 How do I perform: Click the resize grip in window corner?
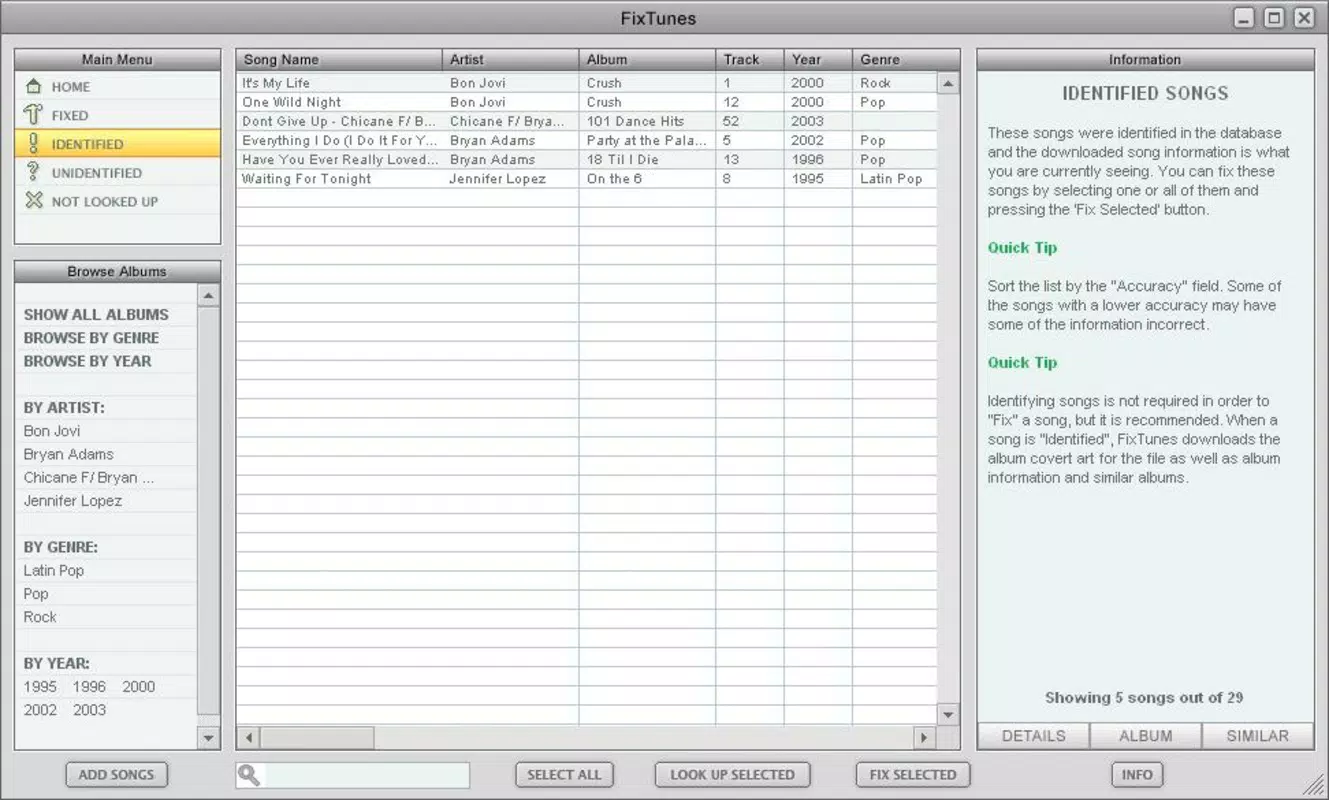(x=1315, y=786)
